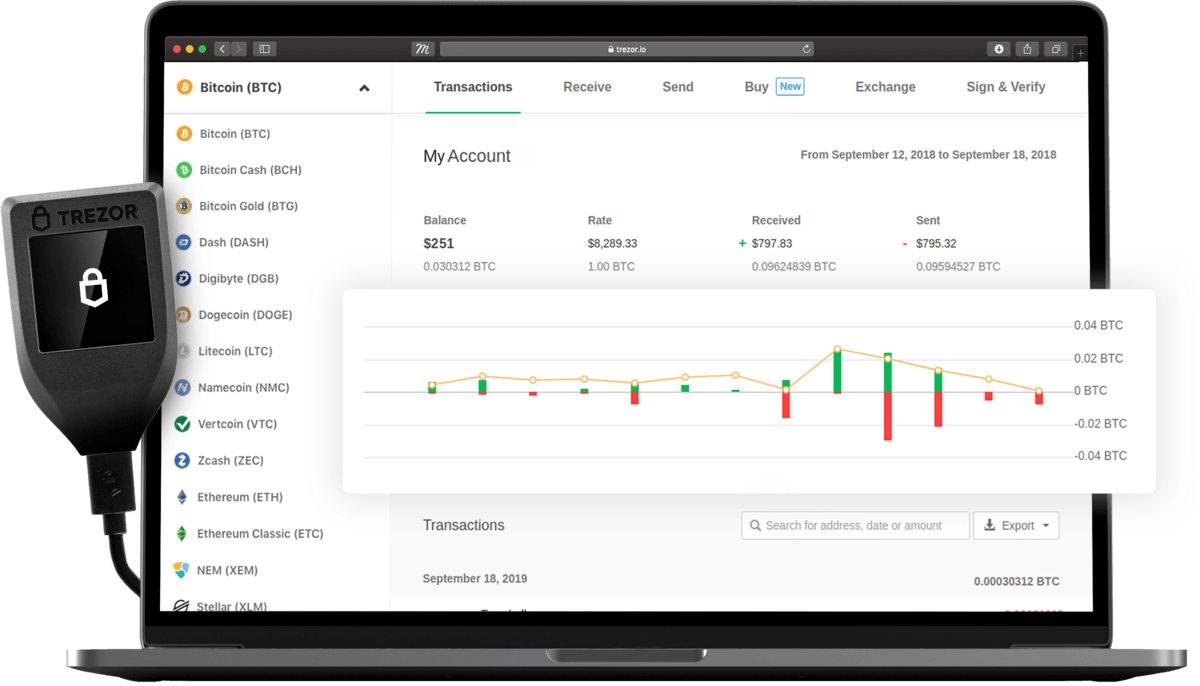Click the tallest red bar in the chart
This screenshot has height=686, width=1200.
click(x=887, y=416)
